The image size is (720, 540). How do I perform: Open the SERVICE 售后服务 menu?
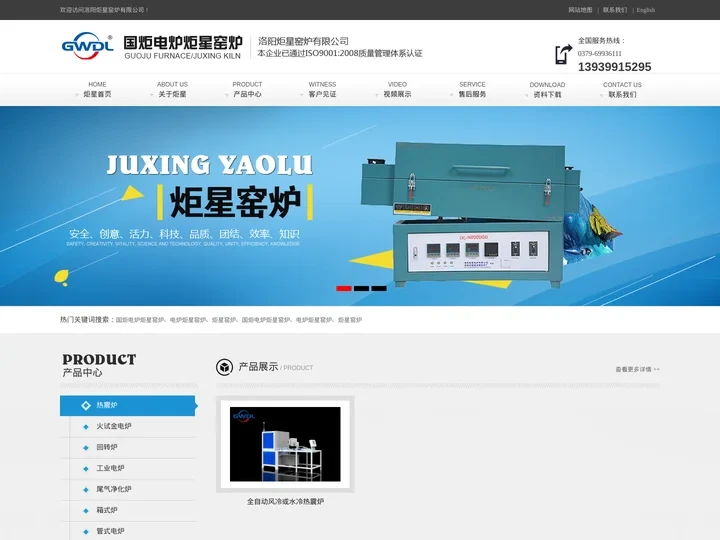(x=472, y=90)
